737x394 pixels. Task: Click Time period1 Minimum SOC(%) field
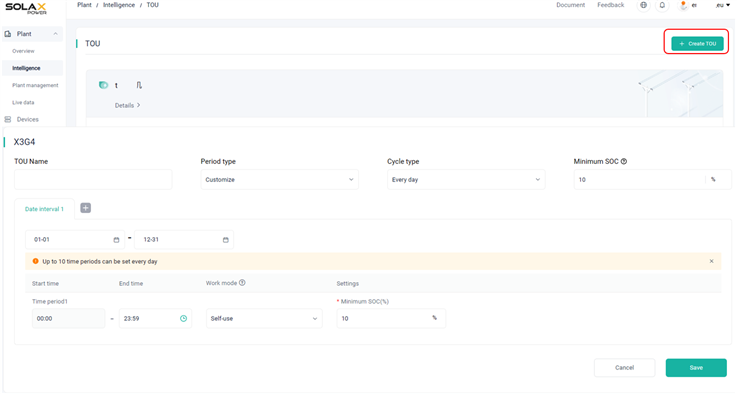pos(391,318)
